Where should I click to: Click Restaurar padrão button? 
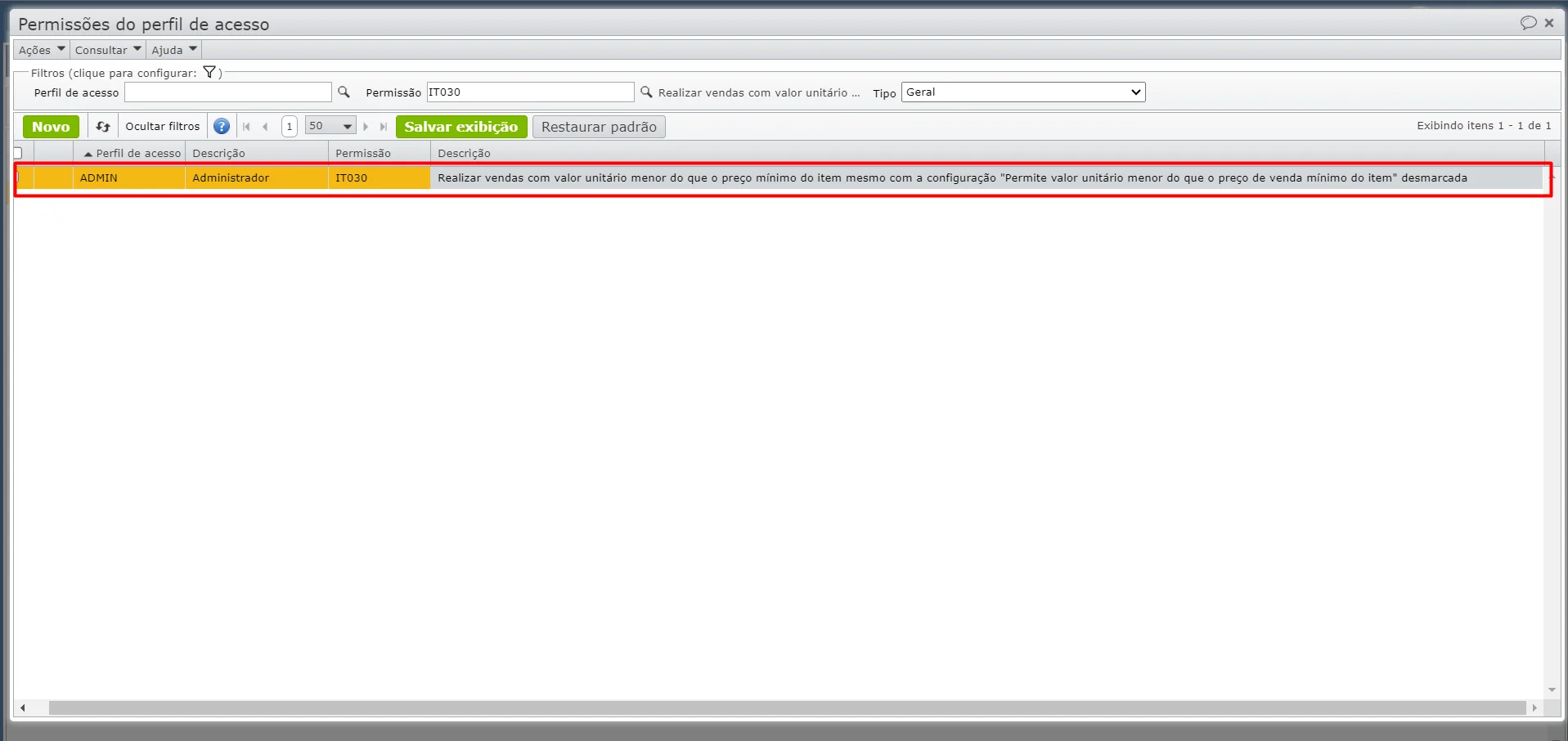coord(599,127)
